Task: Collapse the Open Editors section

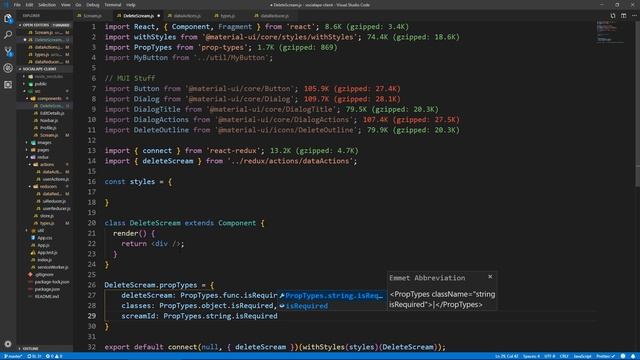Action: coord(44,25)
